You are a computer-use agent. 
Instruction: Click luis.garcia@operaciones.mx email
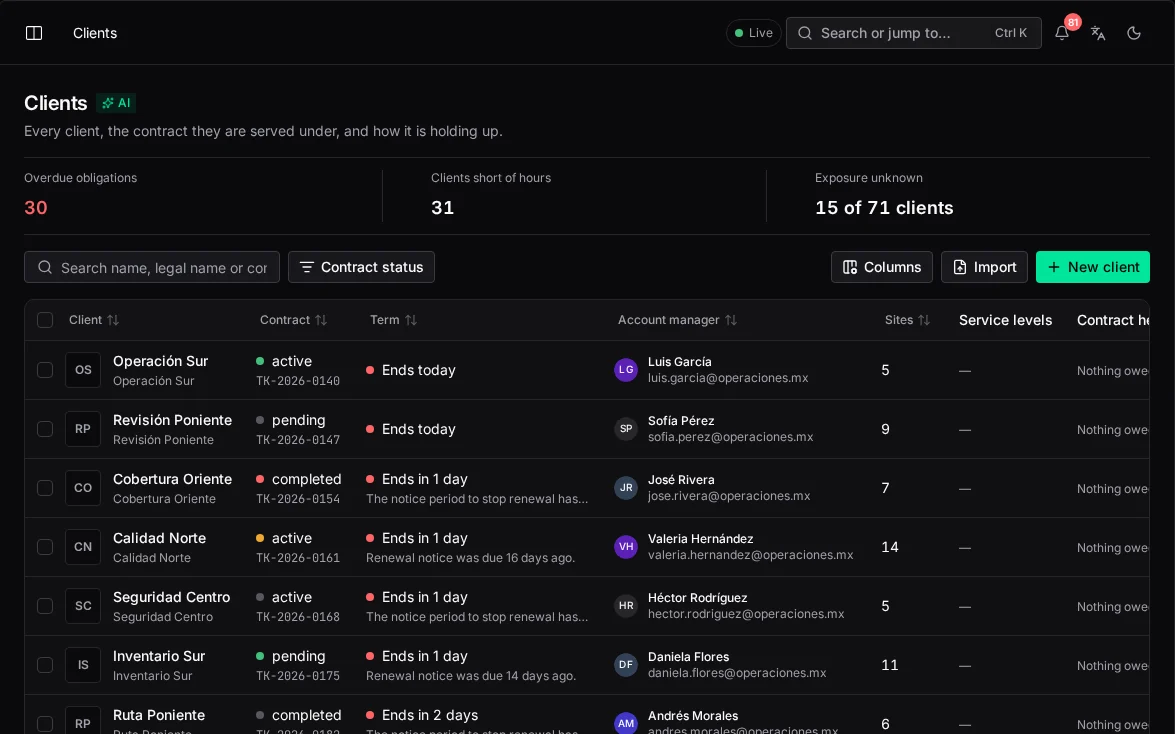[728, 378]
